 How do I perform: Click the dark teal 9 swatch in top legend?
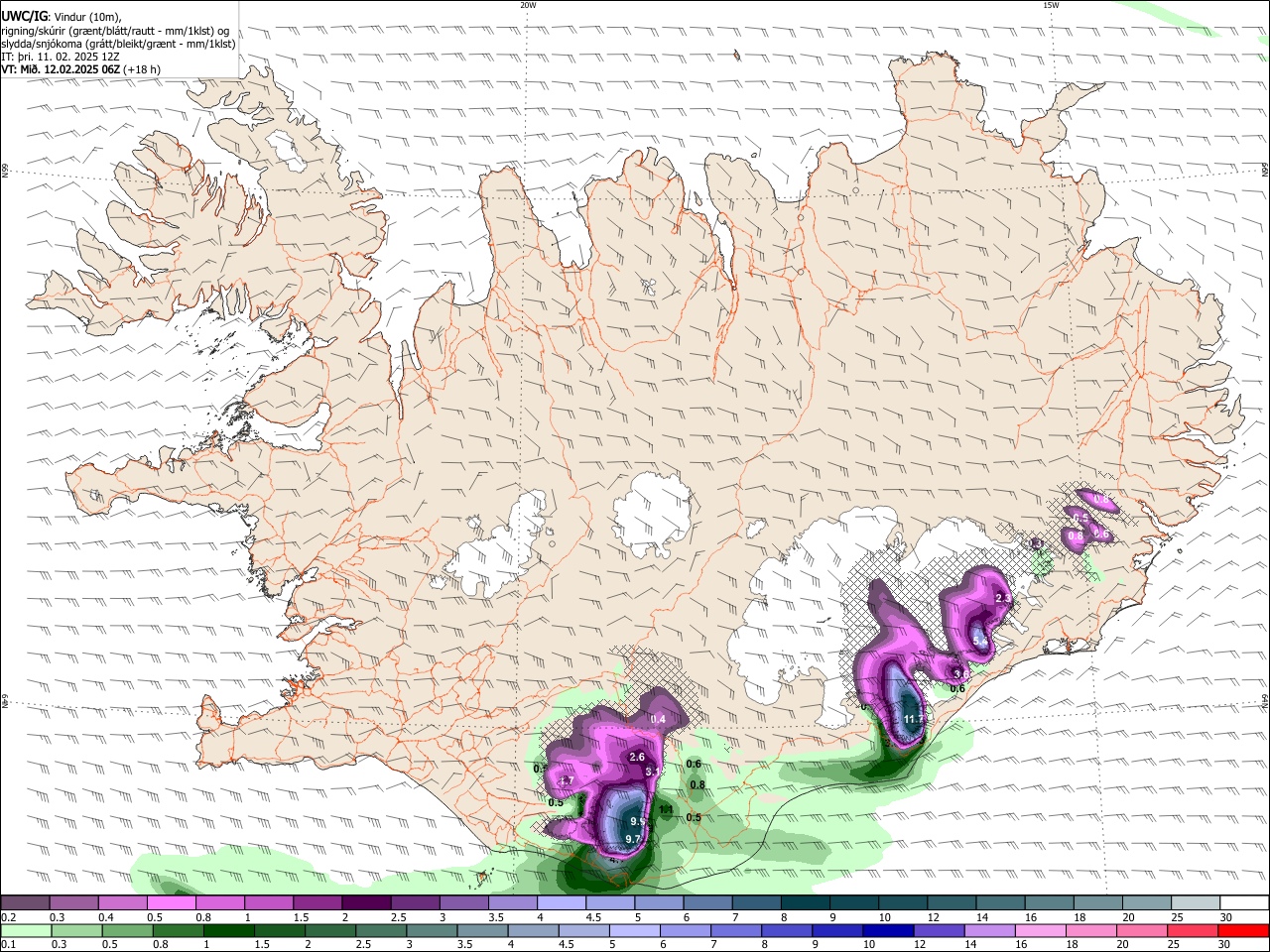click(x=854, y=903)
